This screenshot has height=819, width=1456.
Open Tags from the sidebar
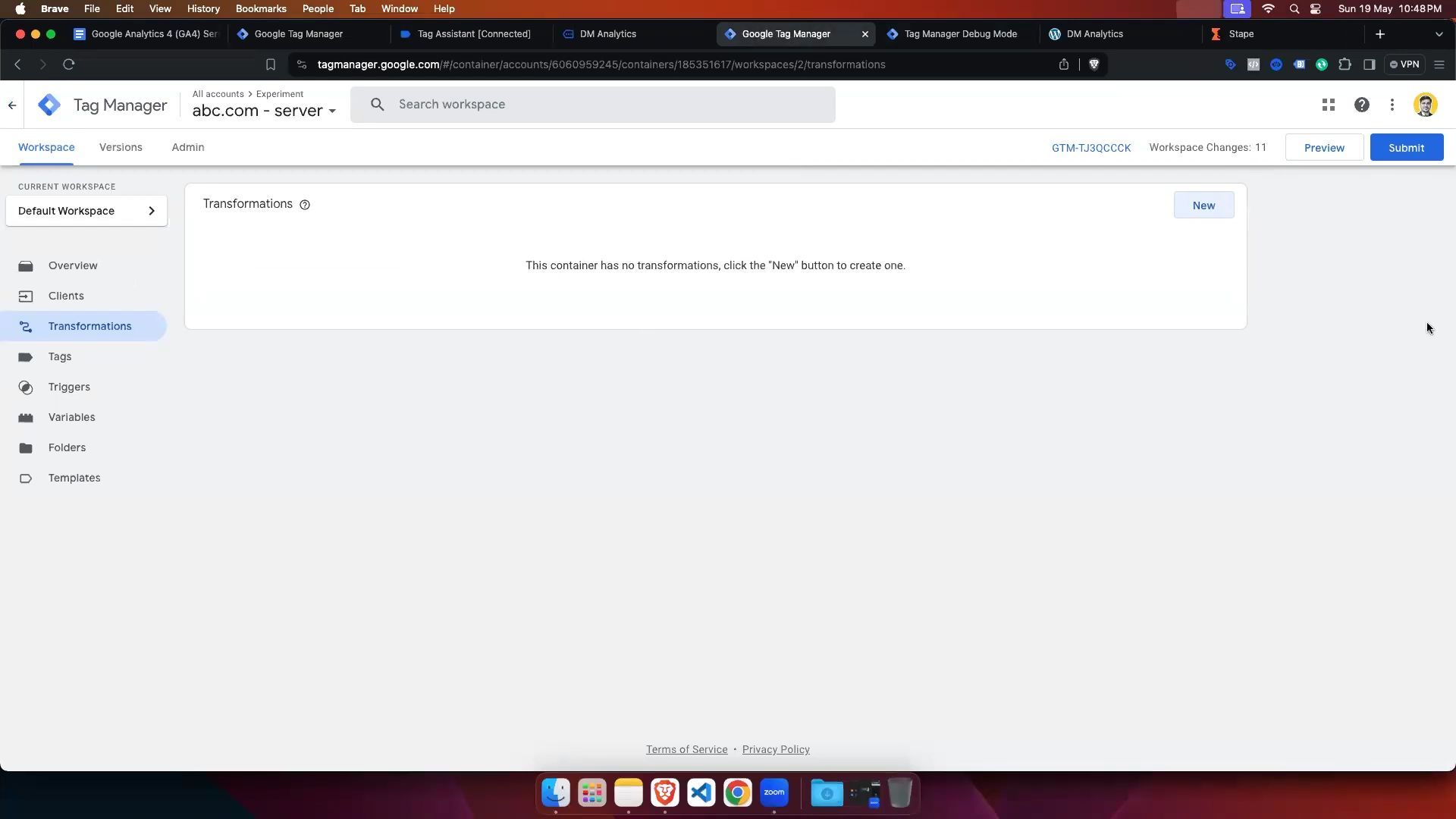pos(60,356)
